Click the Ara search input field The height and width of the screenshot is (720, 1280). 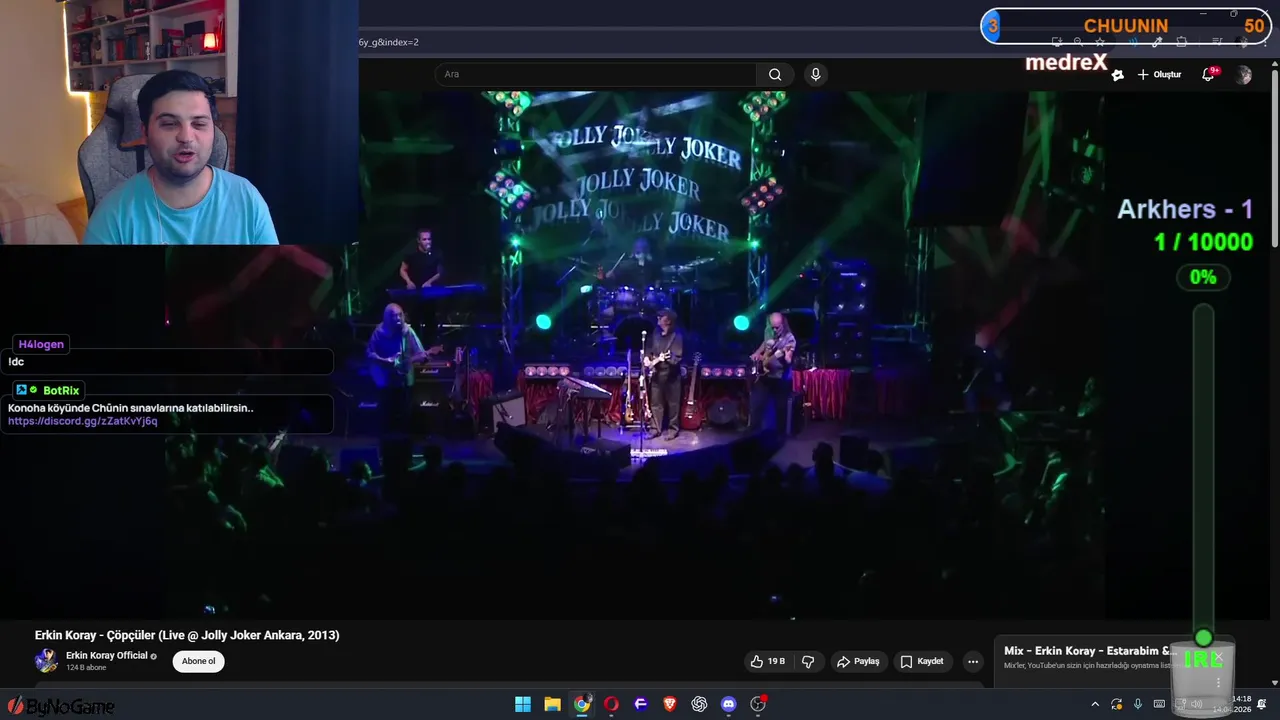click(x=596, y=74)
